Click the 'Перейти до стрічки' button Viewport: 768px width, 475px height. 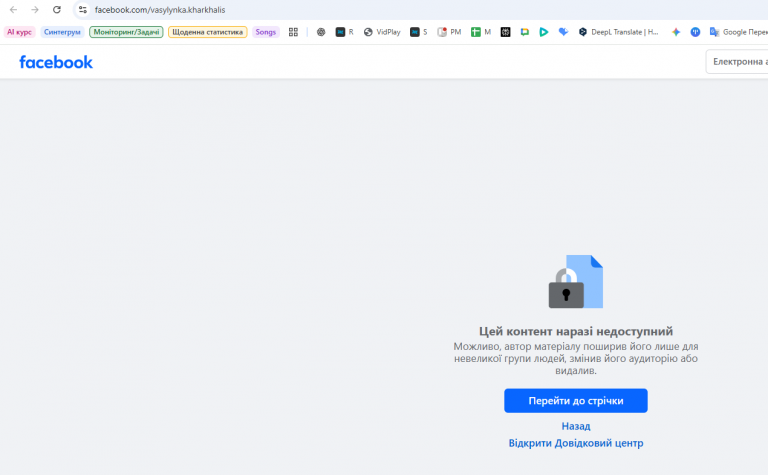[576, 401]
